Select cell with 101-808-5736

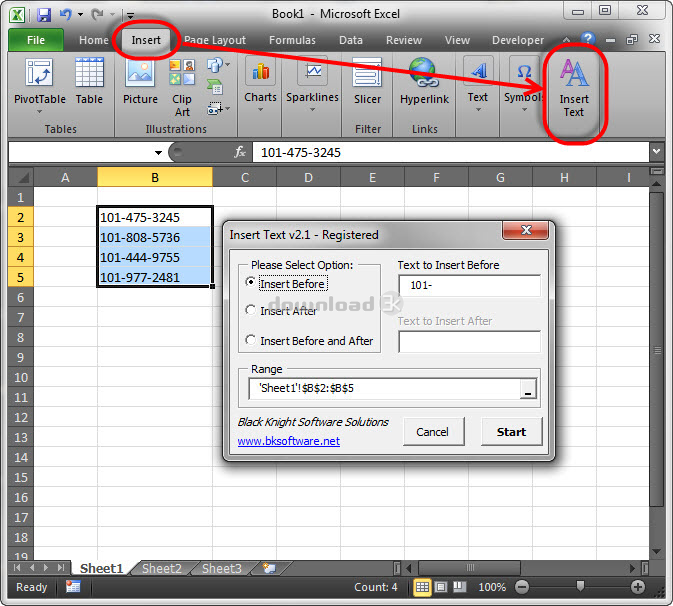click(155, 237)
